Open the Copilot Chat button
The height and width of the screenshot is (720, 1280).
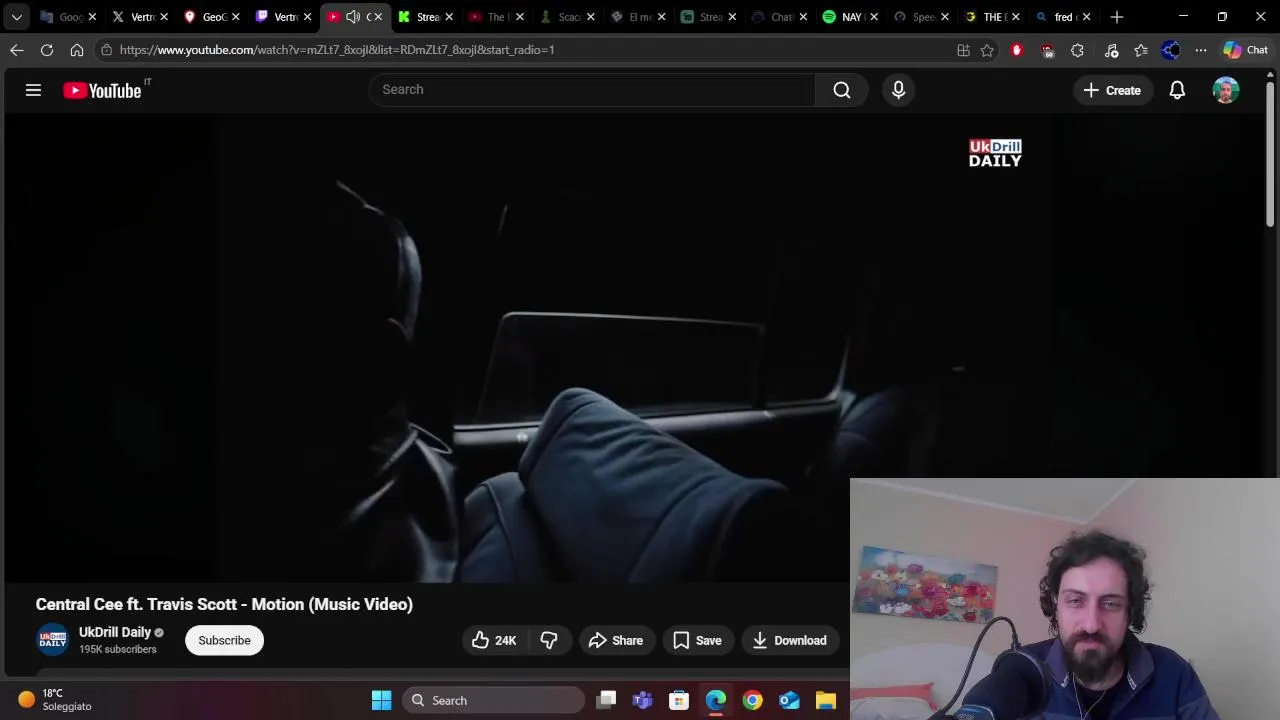pyautogui.click(x=1246, y=50)
